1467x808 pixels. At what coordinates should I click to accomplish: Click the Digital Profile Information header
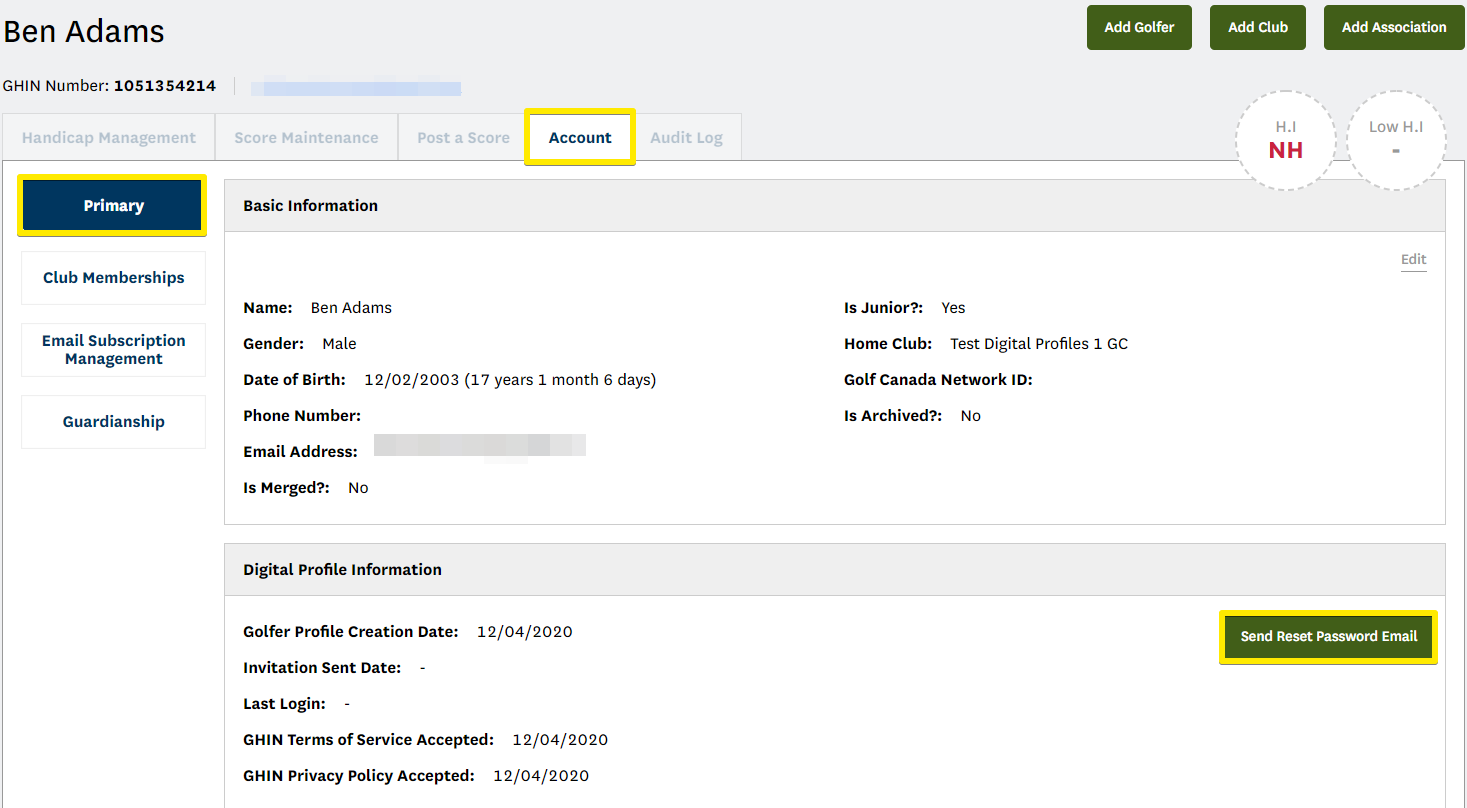point(835,569)
